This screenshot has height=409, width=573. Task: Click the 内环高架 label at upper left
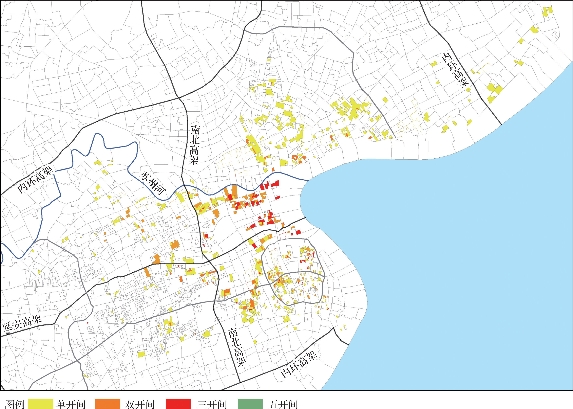coord(35,179)
